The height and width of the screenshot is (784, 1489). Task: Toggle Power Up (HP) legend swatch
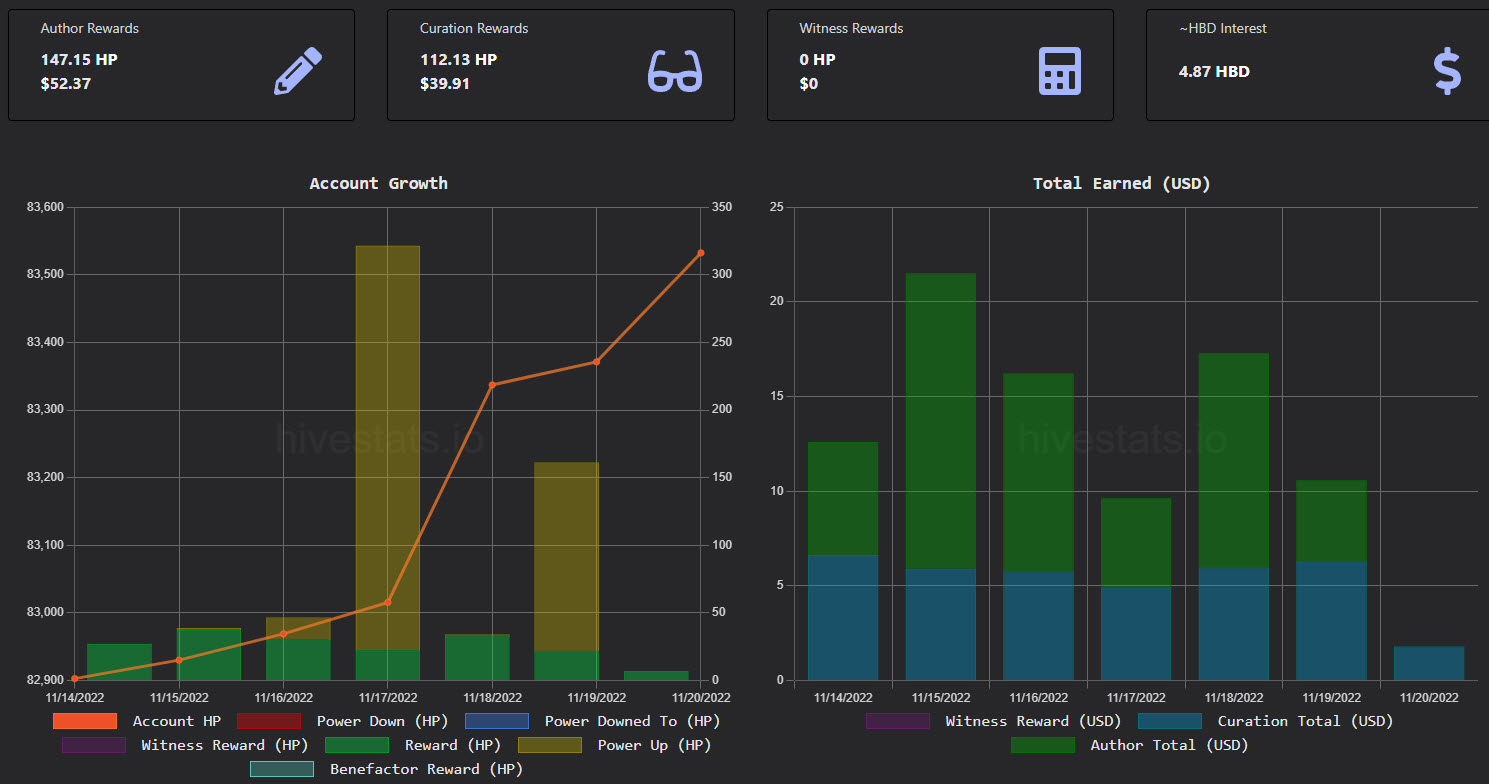[550, 745]
